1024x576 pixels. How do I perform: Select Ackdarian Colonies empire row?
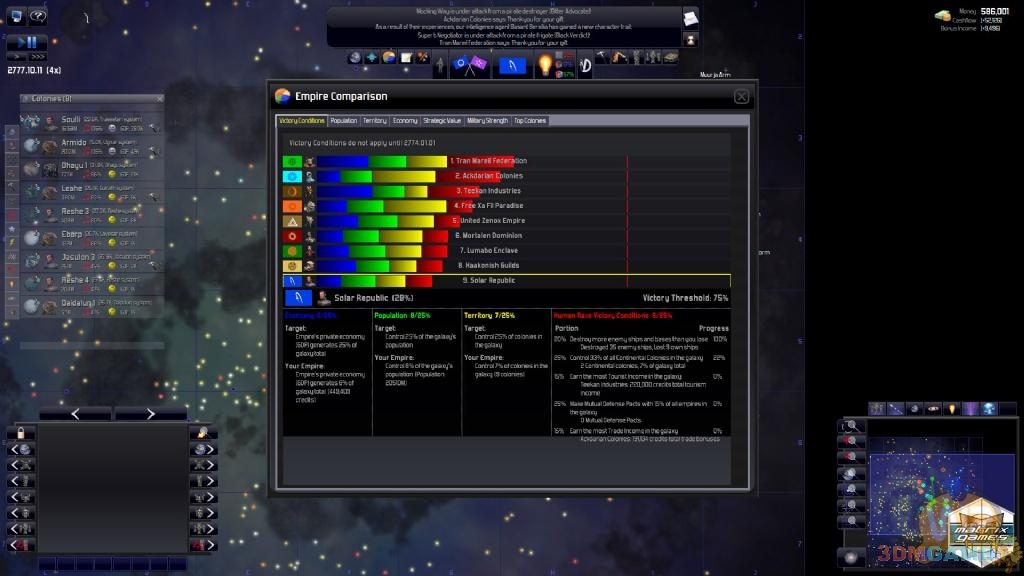pos(507,176)
